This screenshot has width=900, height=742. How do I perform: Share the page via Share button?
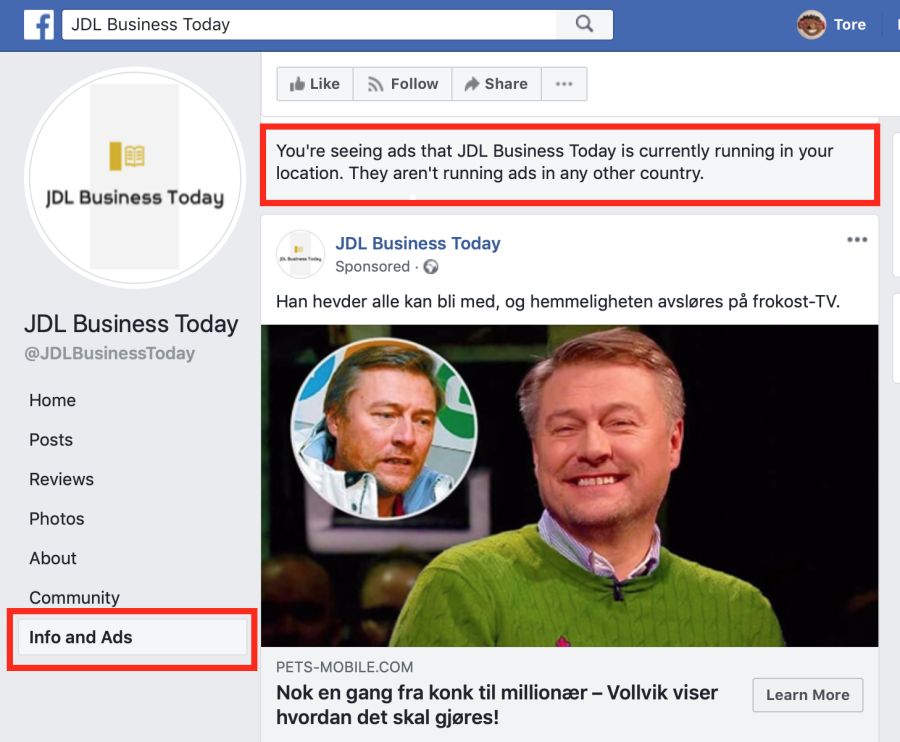click(x=496, y=84)
